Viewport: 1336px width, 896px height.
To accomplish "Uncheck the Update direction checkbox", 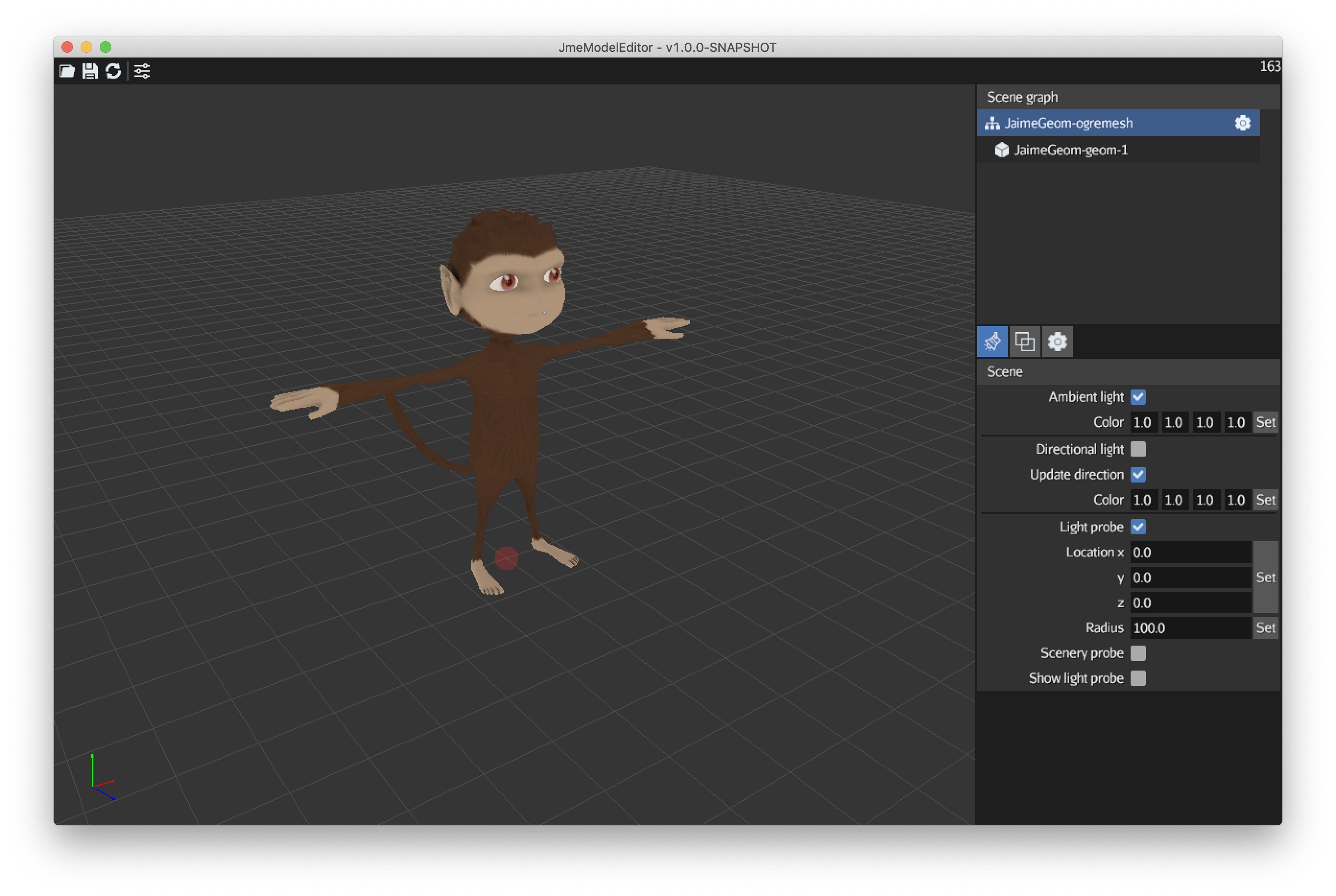I will coord(1138,474).
